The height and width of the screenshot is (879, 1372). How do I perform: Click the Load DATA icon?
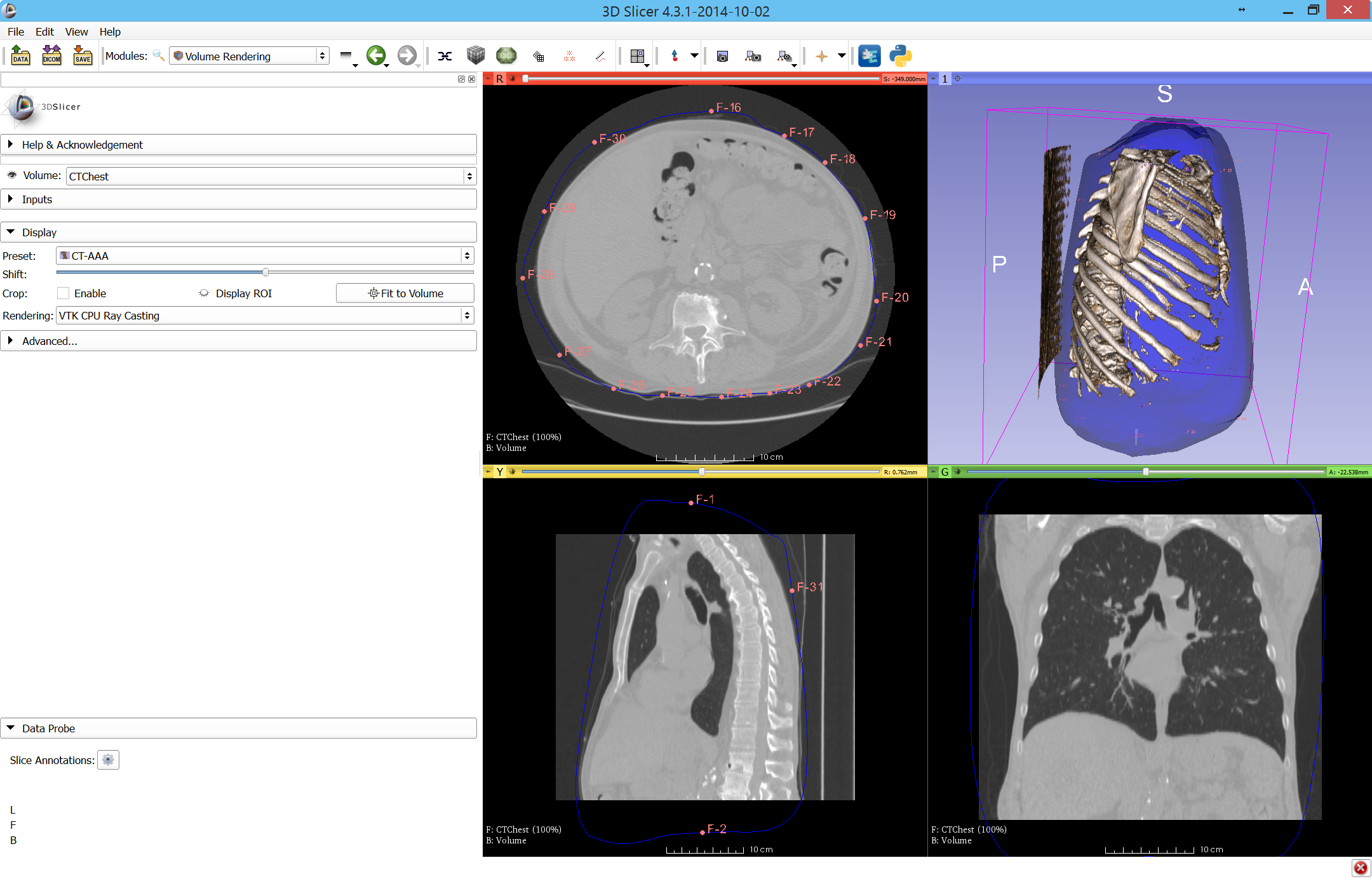coord(20,56)
